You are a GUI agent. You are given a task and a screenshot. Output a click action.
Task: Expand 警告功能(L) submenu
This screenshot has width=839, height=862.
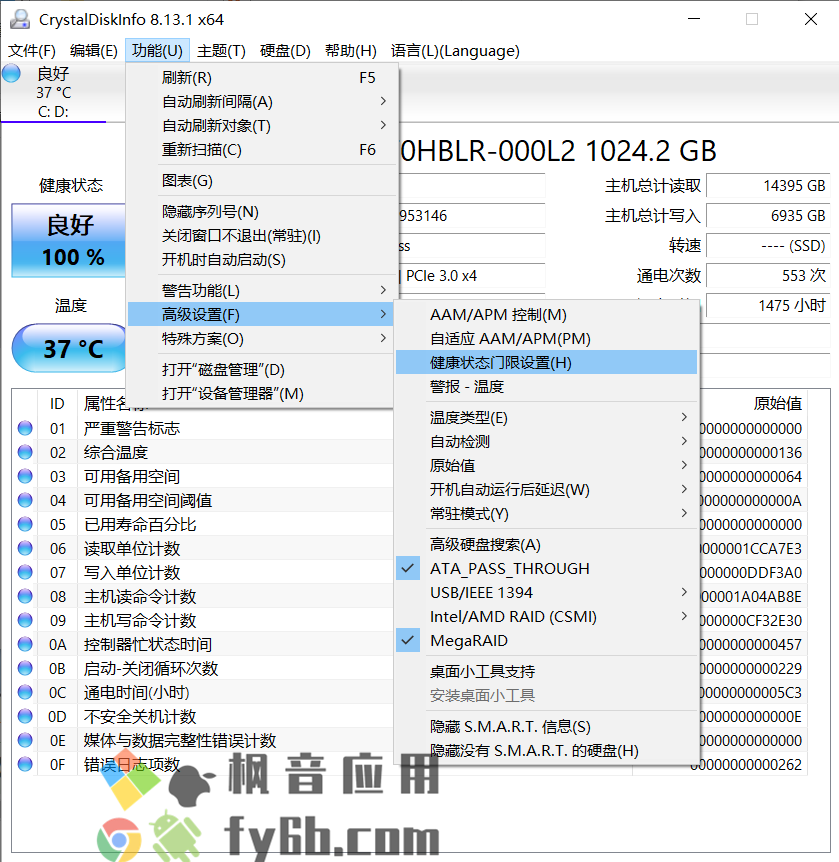[x=261, y=290]
